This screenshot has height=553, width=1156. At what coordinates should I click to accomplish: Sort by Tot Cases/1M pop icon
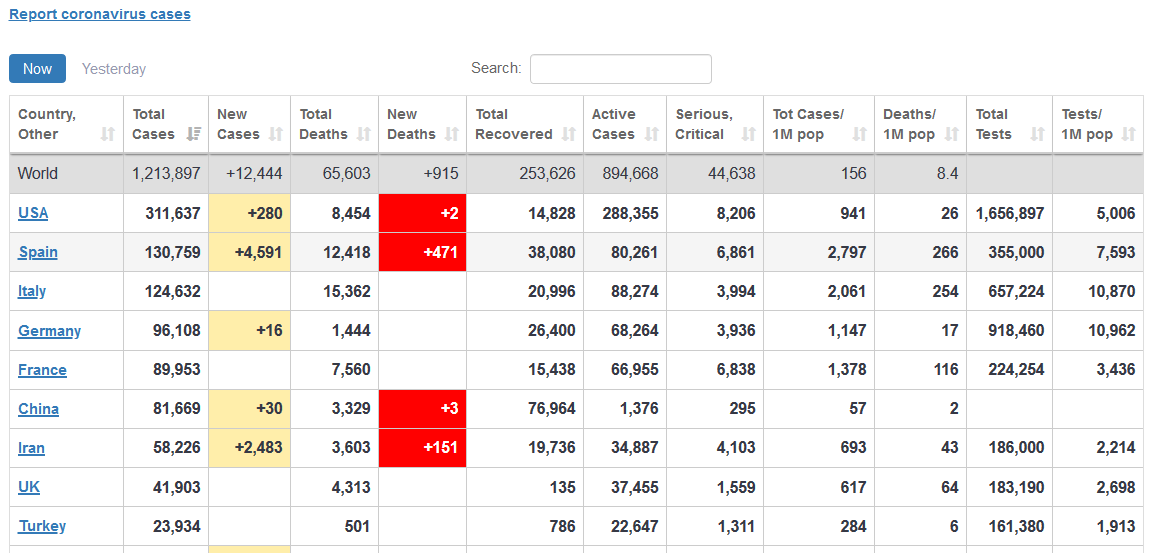click(860, 134)
